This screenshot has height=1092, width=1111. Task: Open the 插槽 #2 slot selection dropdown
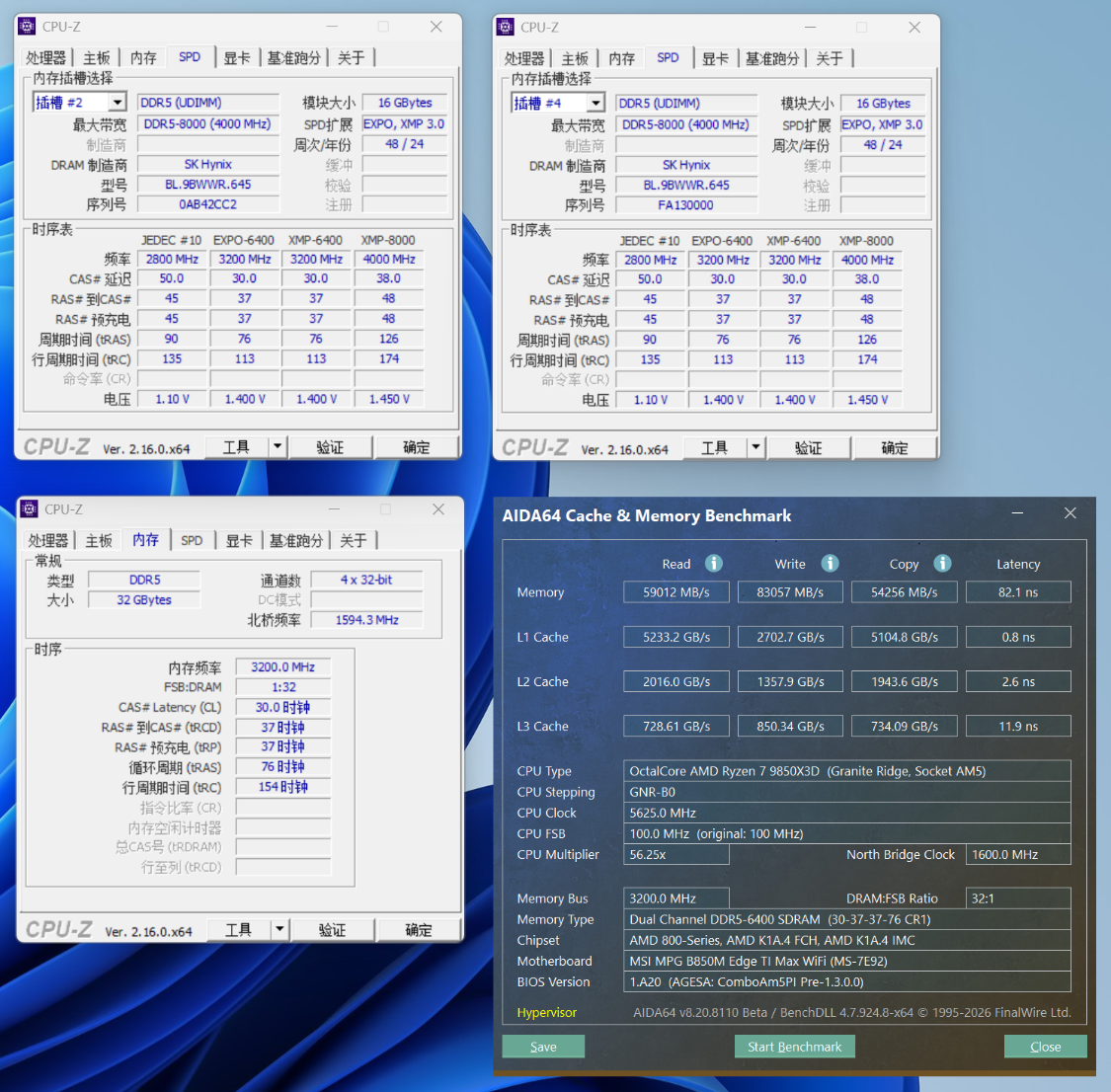[x=118, y=103]
